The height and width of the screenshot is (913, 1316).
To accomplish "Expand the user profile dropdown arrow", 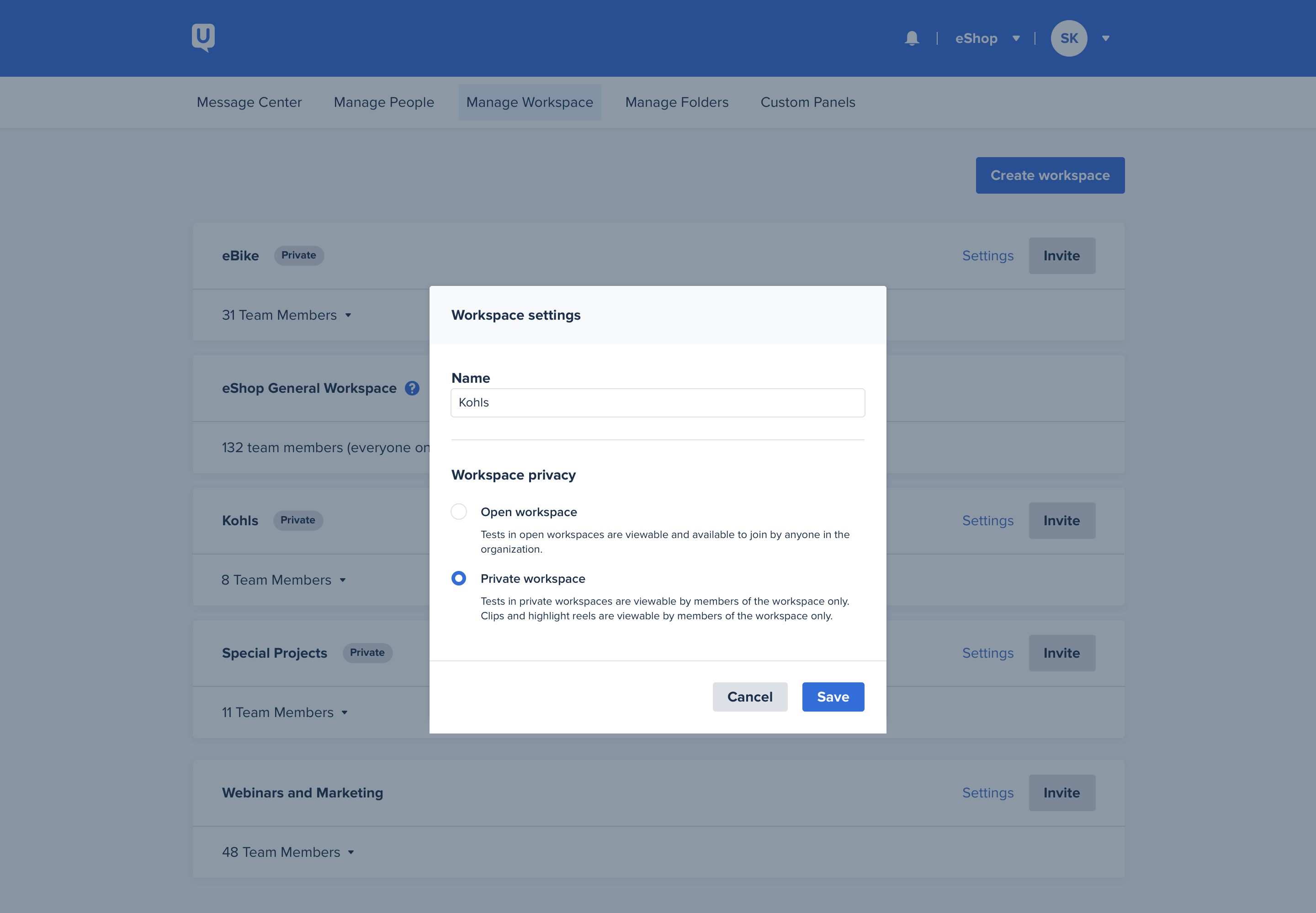I will click(1106, 38).
